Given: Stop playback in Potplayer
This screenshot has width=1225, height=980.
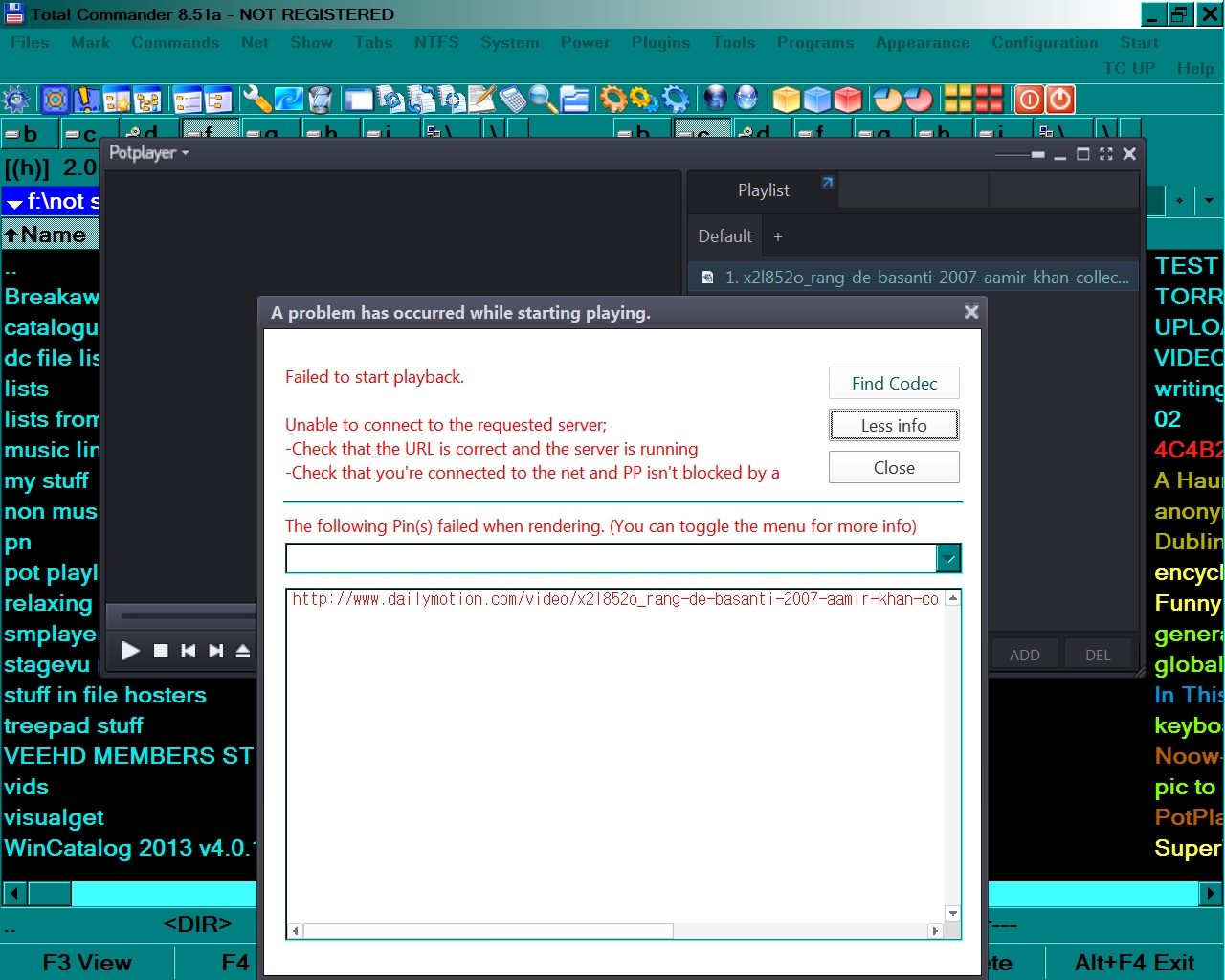Looking at the screenshot, I should [161, 651].
